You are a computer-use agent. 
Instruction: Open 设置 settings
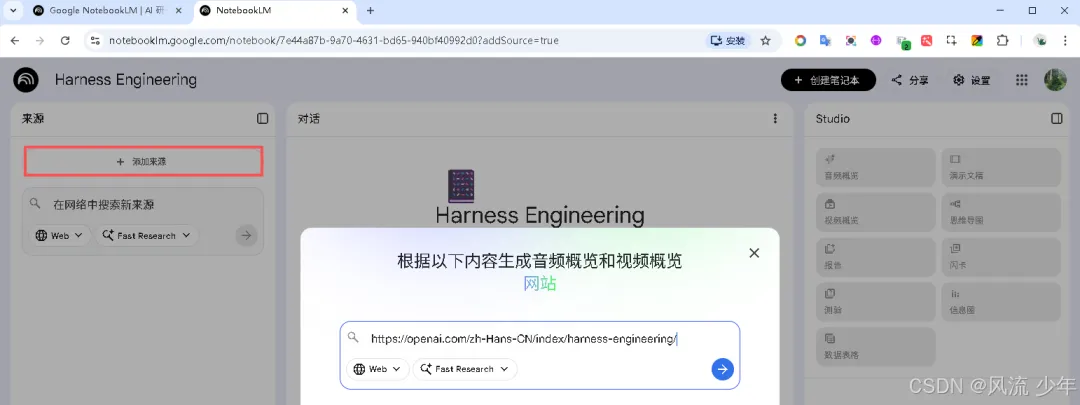(x=972, y=80)
